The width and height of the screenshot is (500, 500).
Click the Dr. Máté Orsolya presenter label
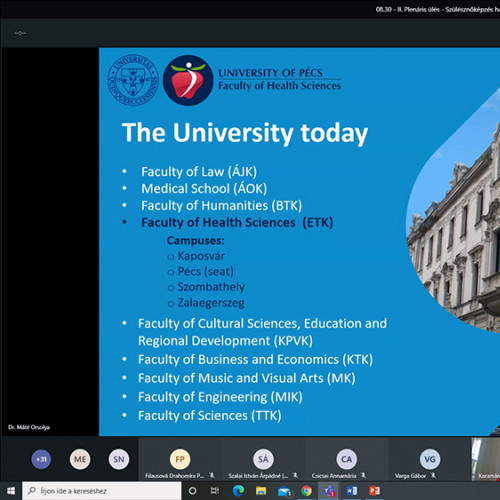(29, 427)
